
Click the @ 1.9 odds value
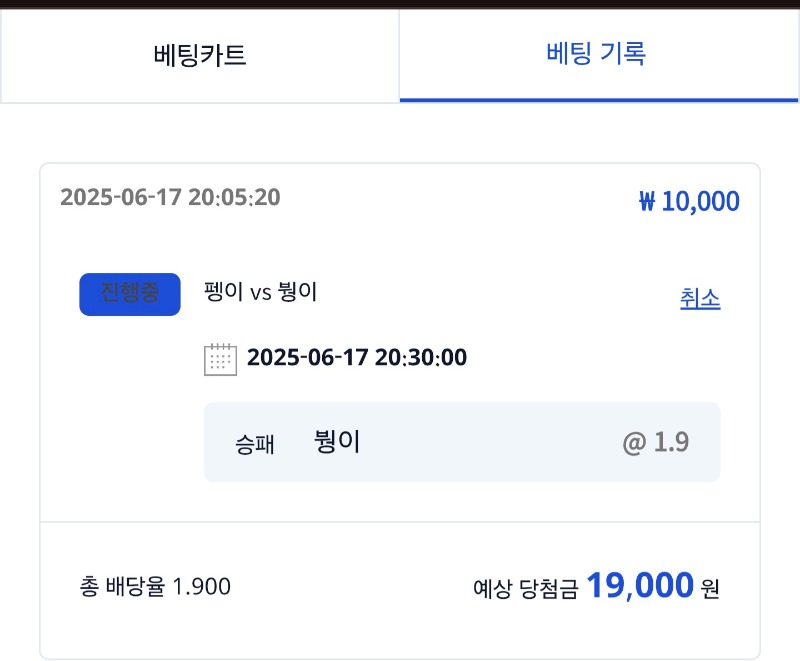[656, 442]
